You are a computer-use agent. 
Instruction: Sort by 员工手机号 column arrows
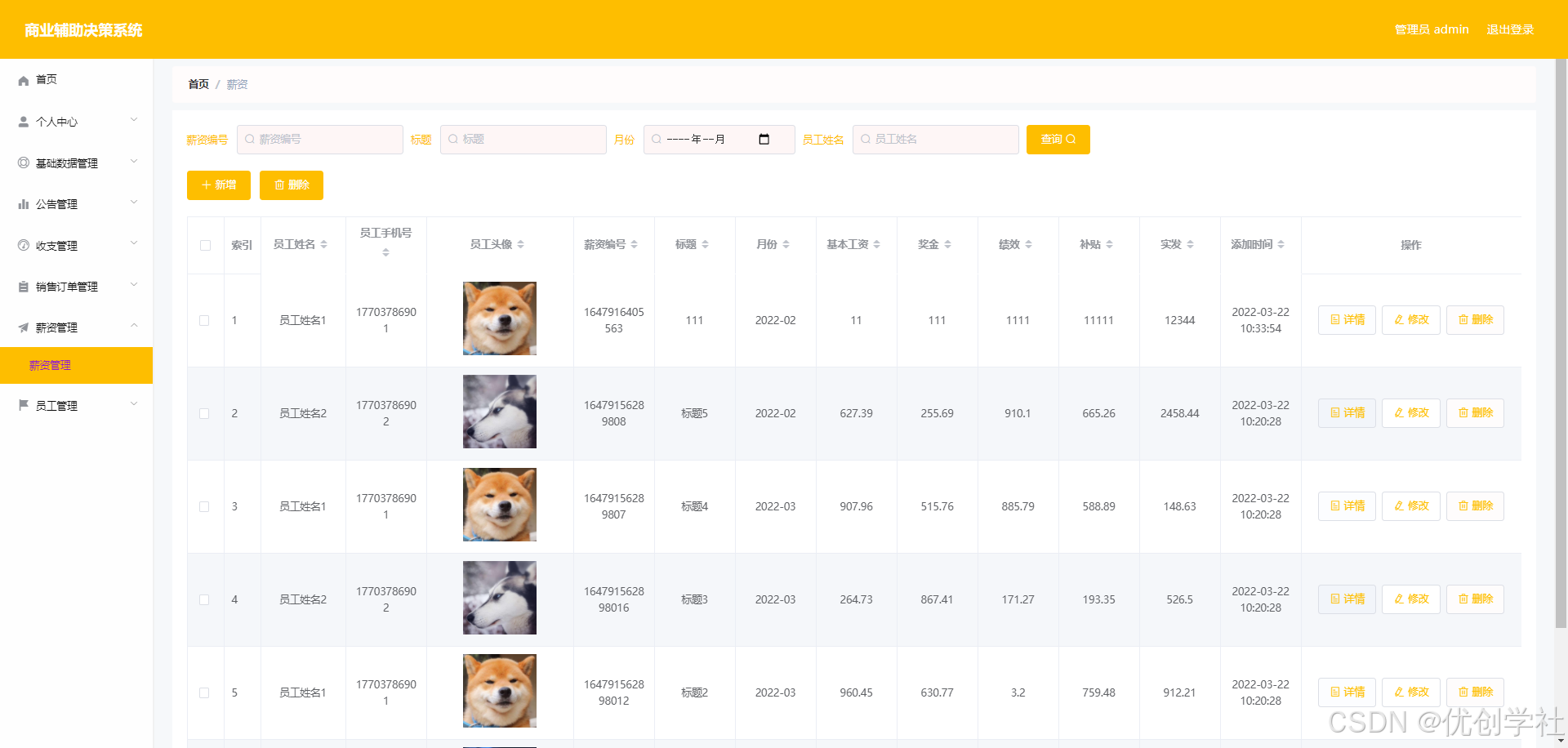pos(385,252)
